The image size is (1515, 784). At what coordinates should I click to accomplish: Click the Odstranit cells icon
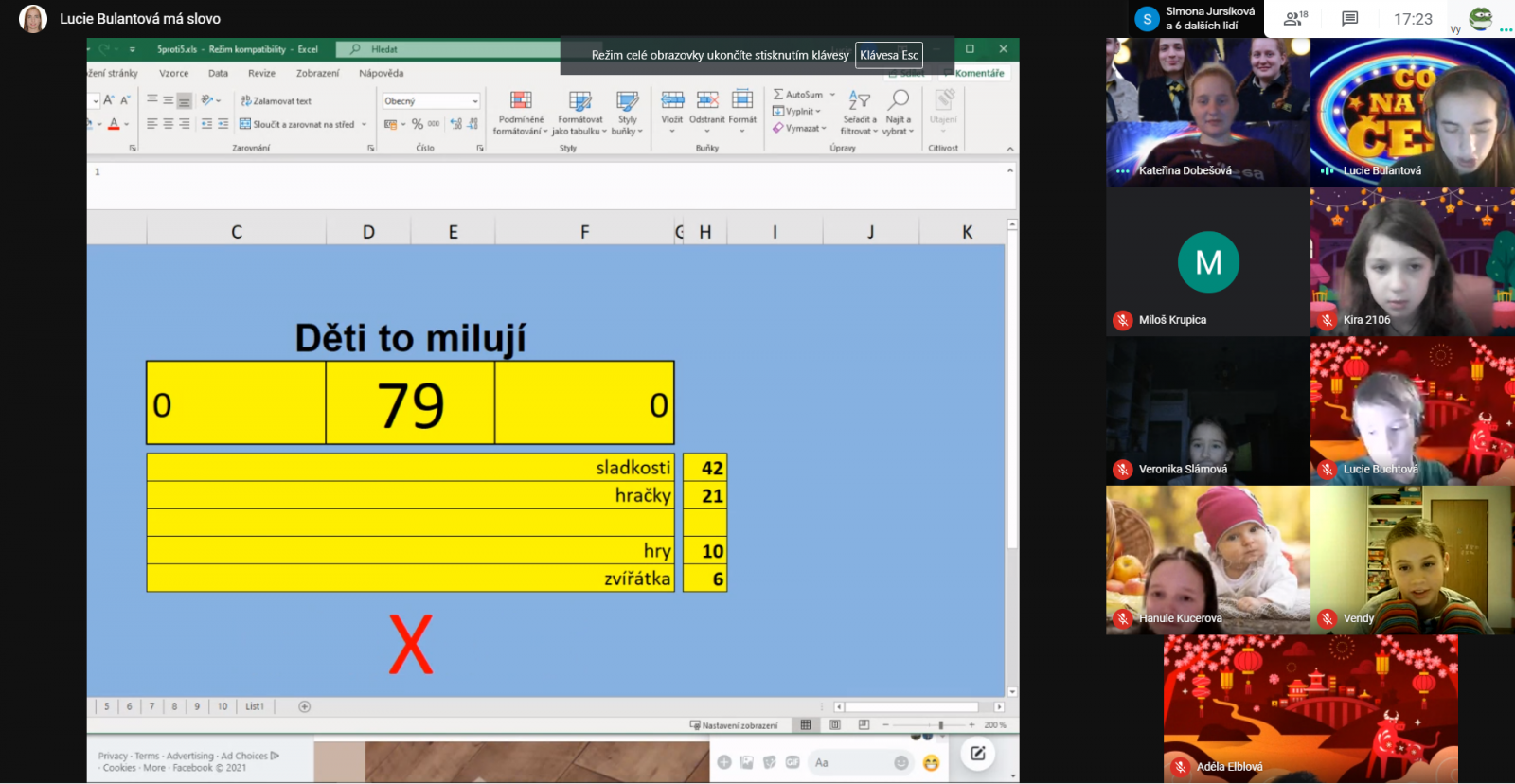coord(707,100)
